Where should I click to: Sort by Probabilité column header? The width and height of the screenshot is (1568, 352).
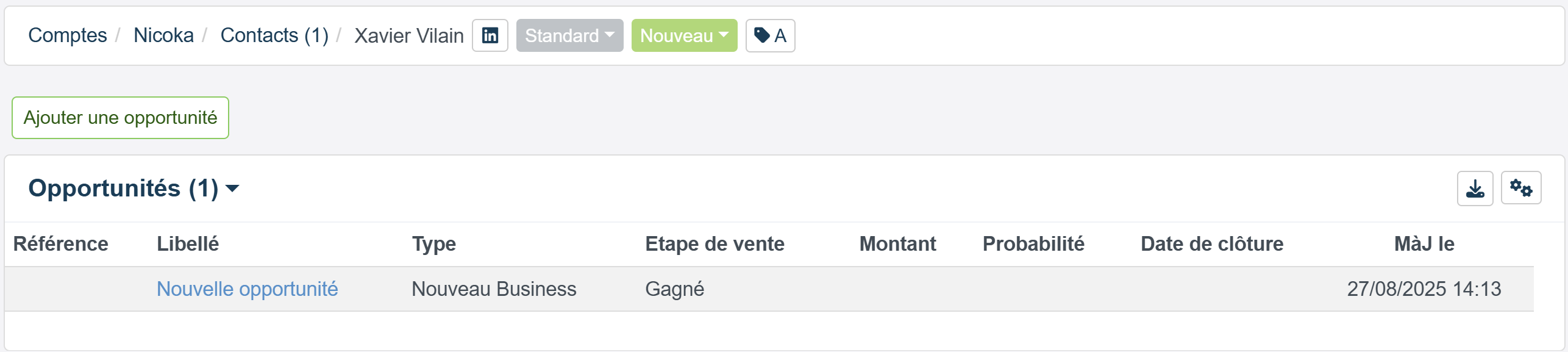pos(1033,244)
